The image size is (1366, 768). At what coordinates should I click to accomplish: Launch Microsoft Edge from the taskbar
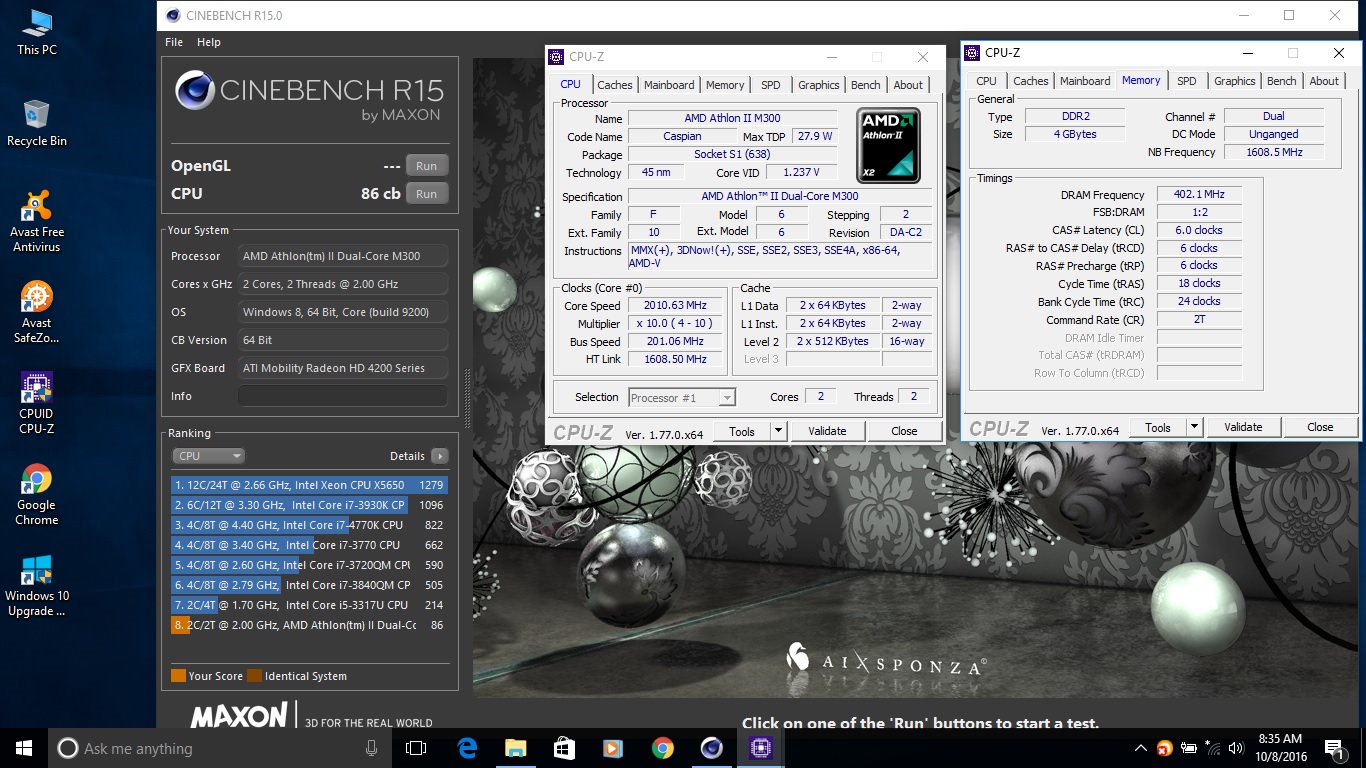point(467,748)
